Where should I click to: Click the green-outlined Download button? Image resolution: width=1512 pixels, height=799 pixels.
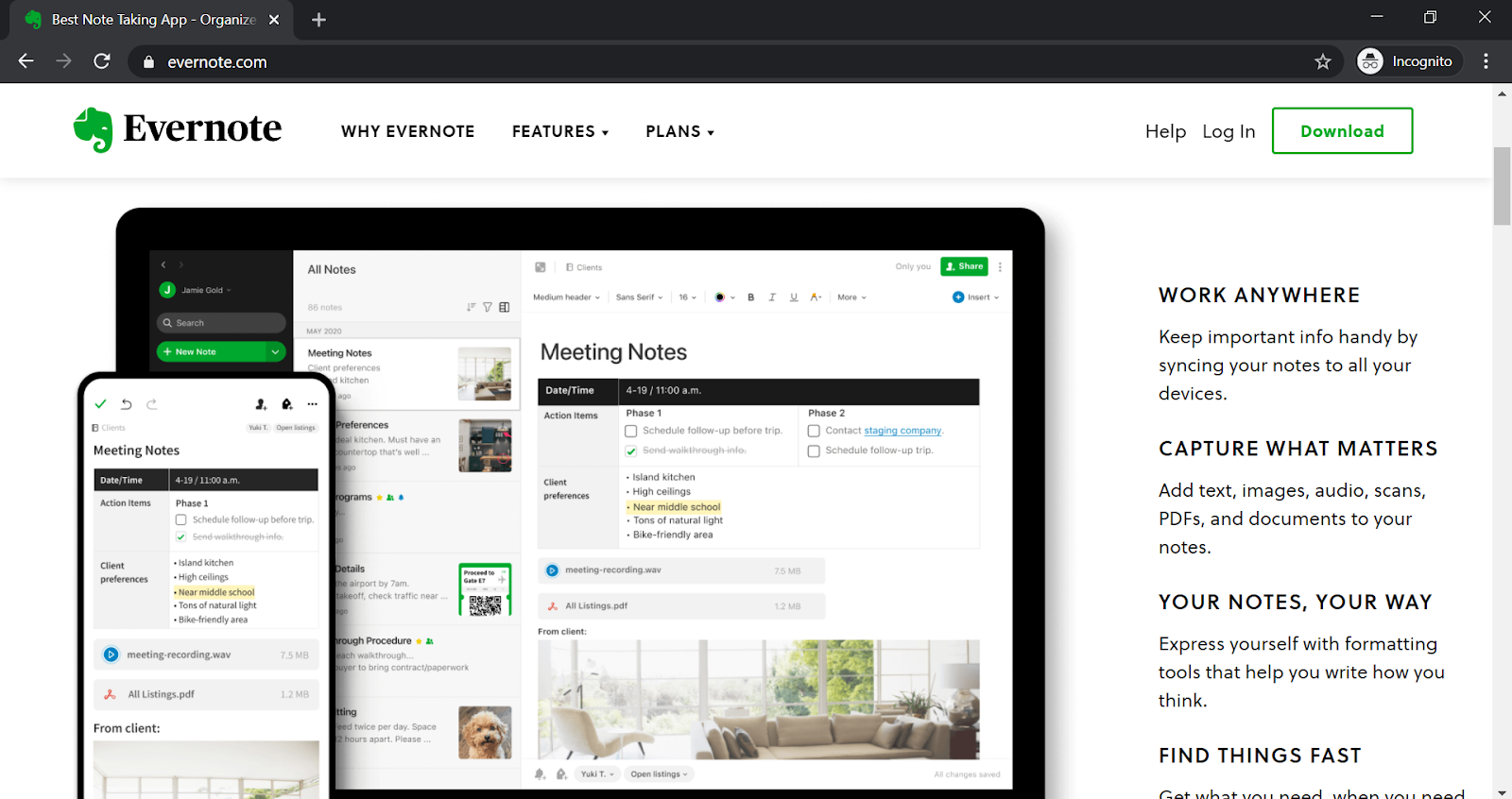pos(1342,130)
